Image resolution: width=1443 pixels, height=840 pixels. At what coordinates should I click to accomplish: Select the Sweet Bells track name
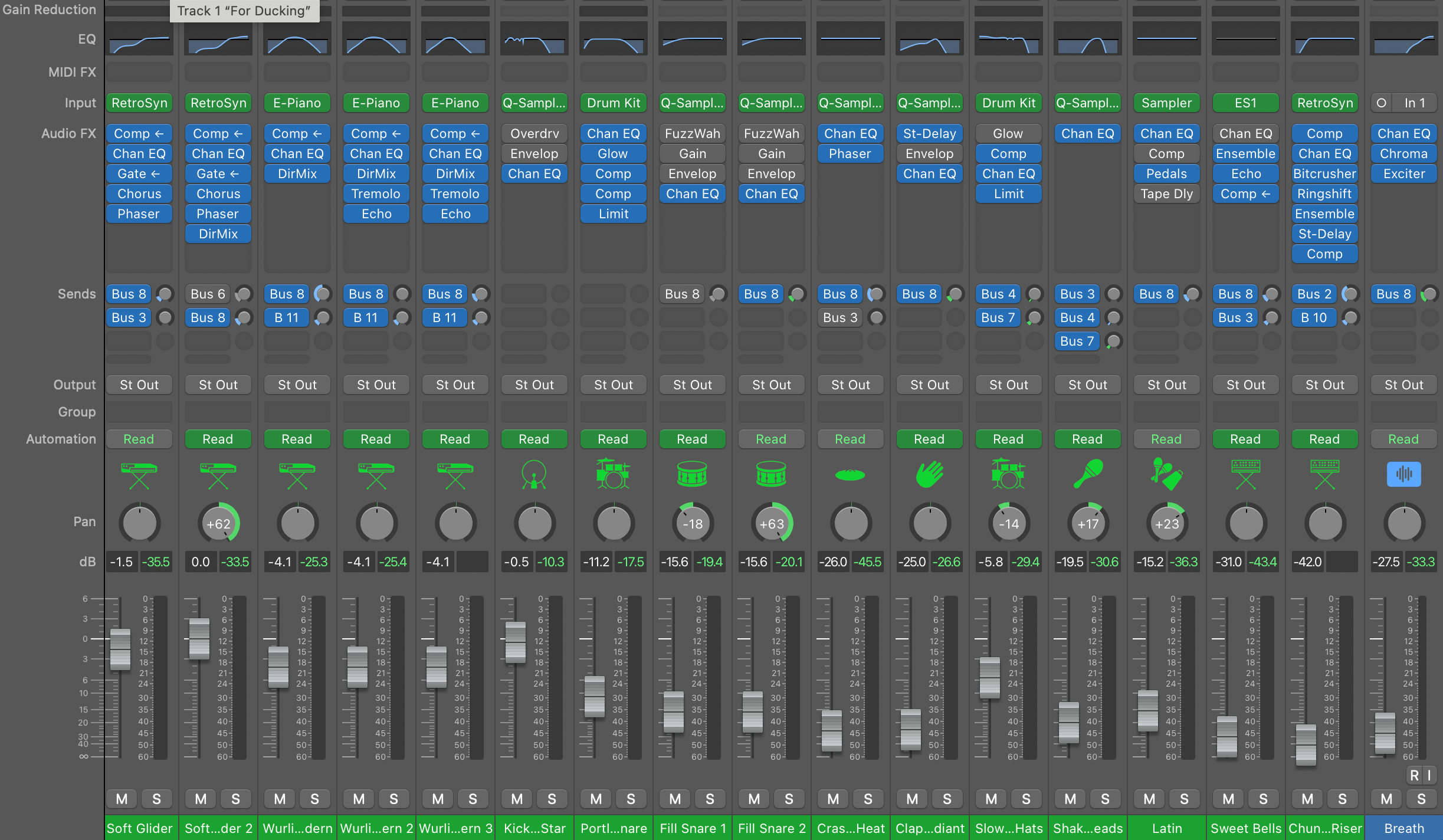pos(1245,828)
